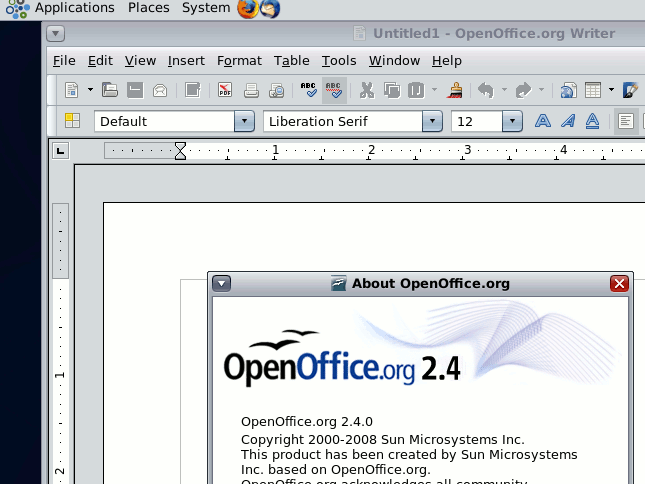Viewport: 645px width, 484px height.
Task: Toggle AutoSpellcheck button
Action: pos(334,90)
